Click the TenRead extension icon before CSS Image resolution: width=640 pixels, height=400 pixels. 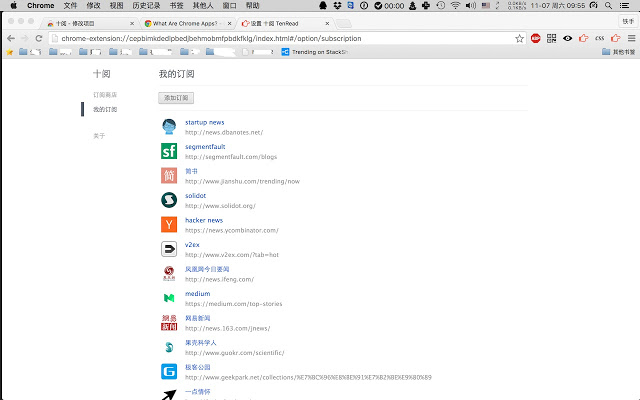click(583, 38)
